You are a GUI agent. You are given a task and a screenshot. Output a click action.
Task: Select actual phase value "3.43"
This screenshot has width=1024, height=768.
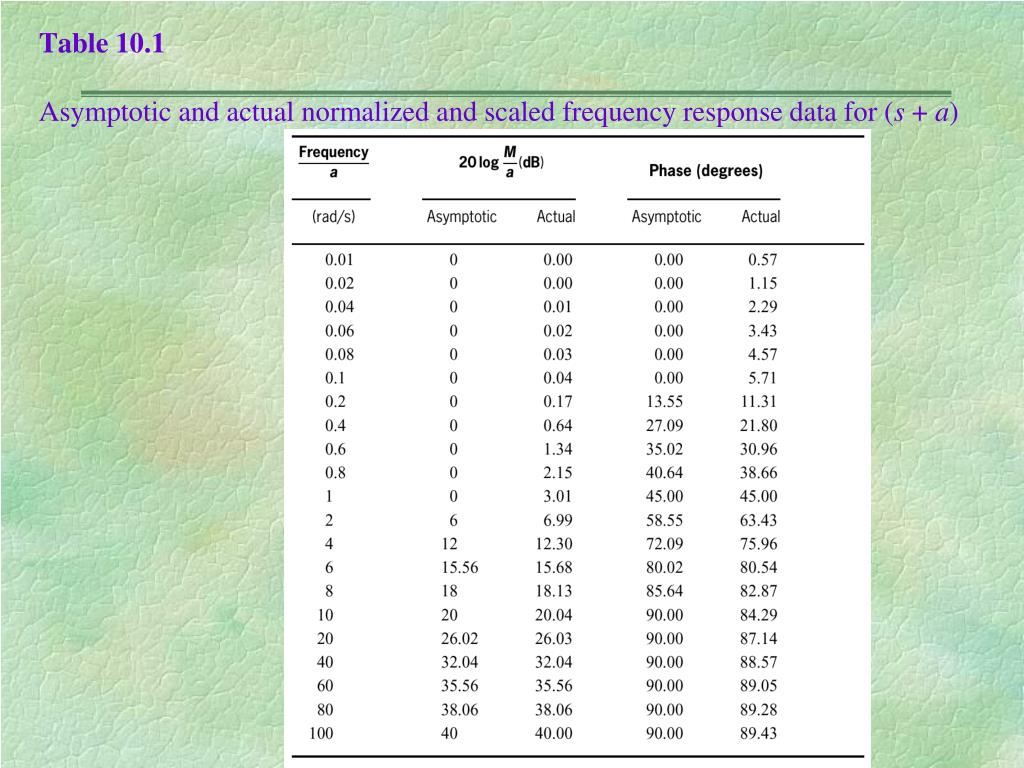pyautogui.click(x=763, y=330)
